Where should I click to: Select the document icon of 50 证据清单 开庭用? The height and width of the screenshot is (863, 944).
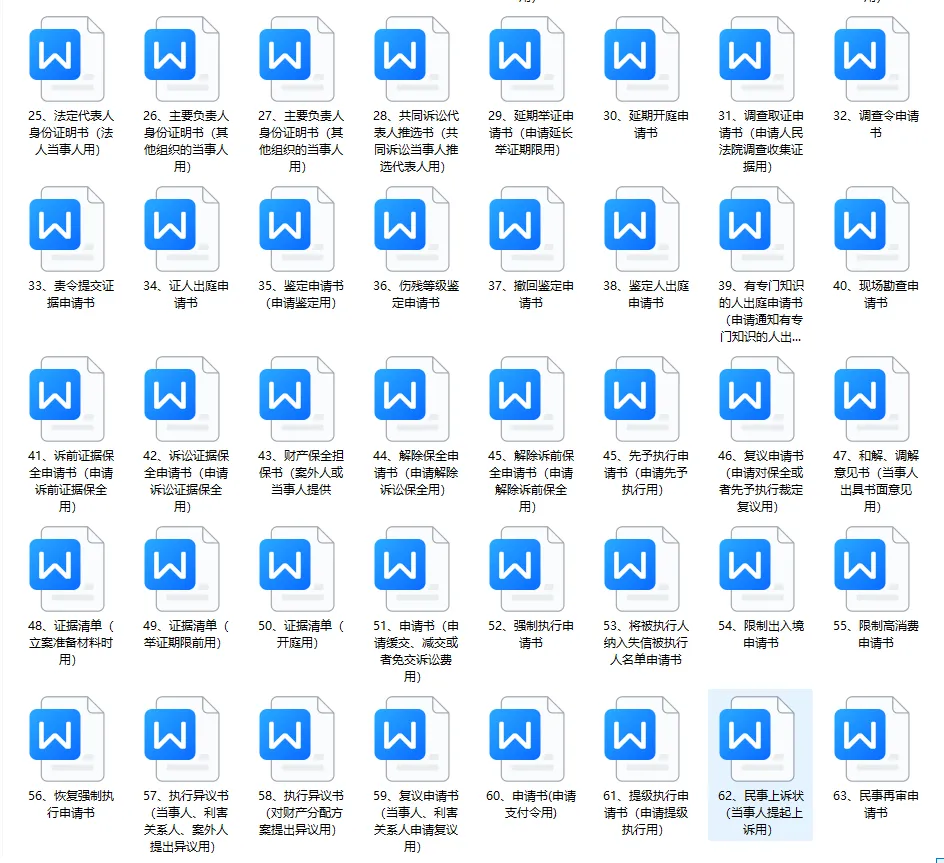pyautogui.click(x=297, y=569)
